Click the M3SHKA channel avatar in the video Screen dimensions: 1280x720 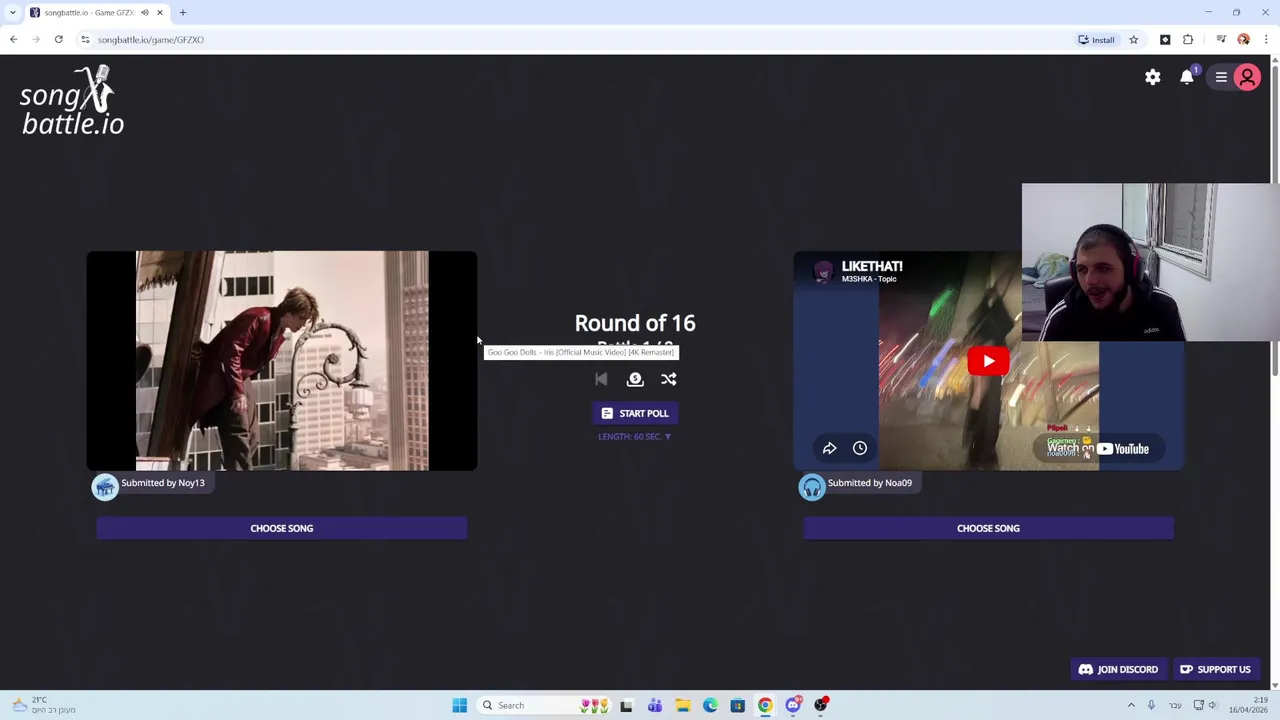point(822,272)
